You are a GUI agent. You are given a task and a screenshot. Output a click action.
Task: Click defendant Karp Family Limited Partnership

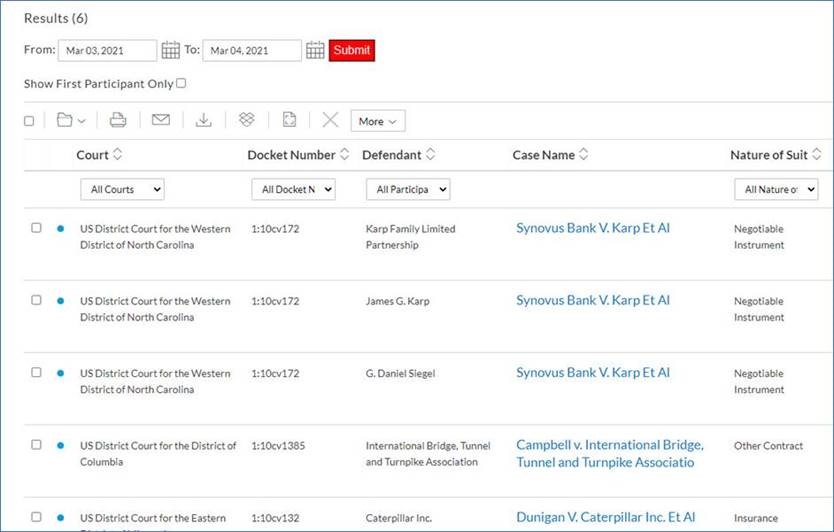[410, 237]
